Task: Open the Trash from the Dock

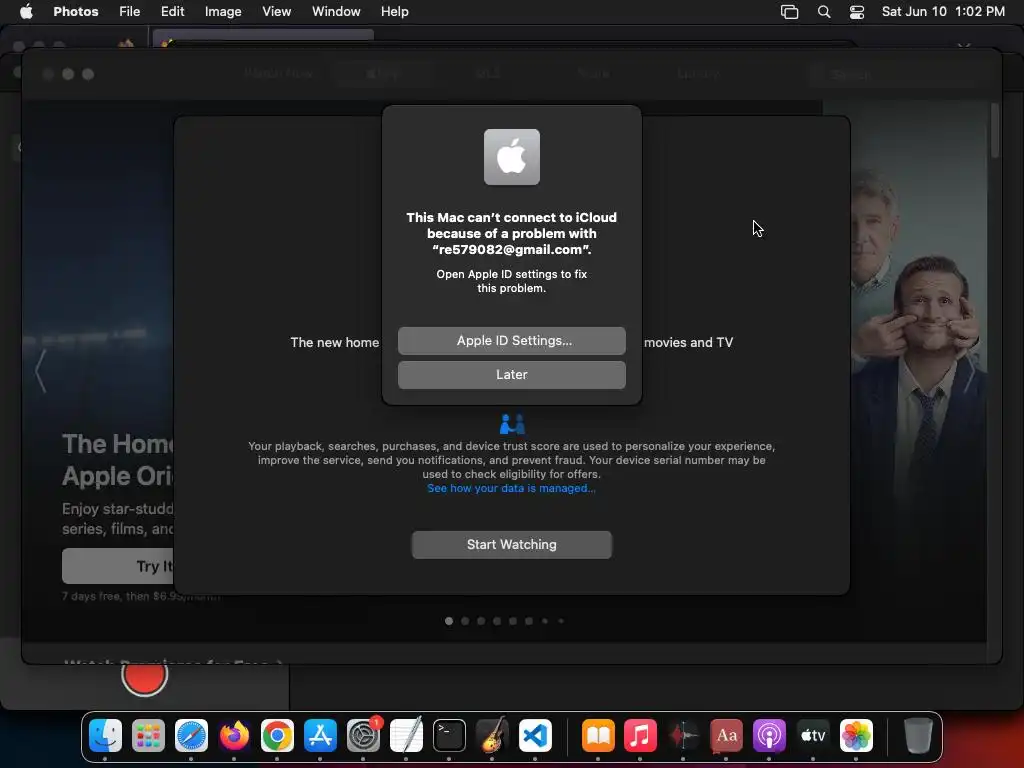Action: [918, 736]
